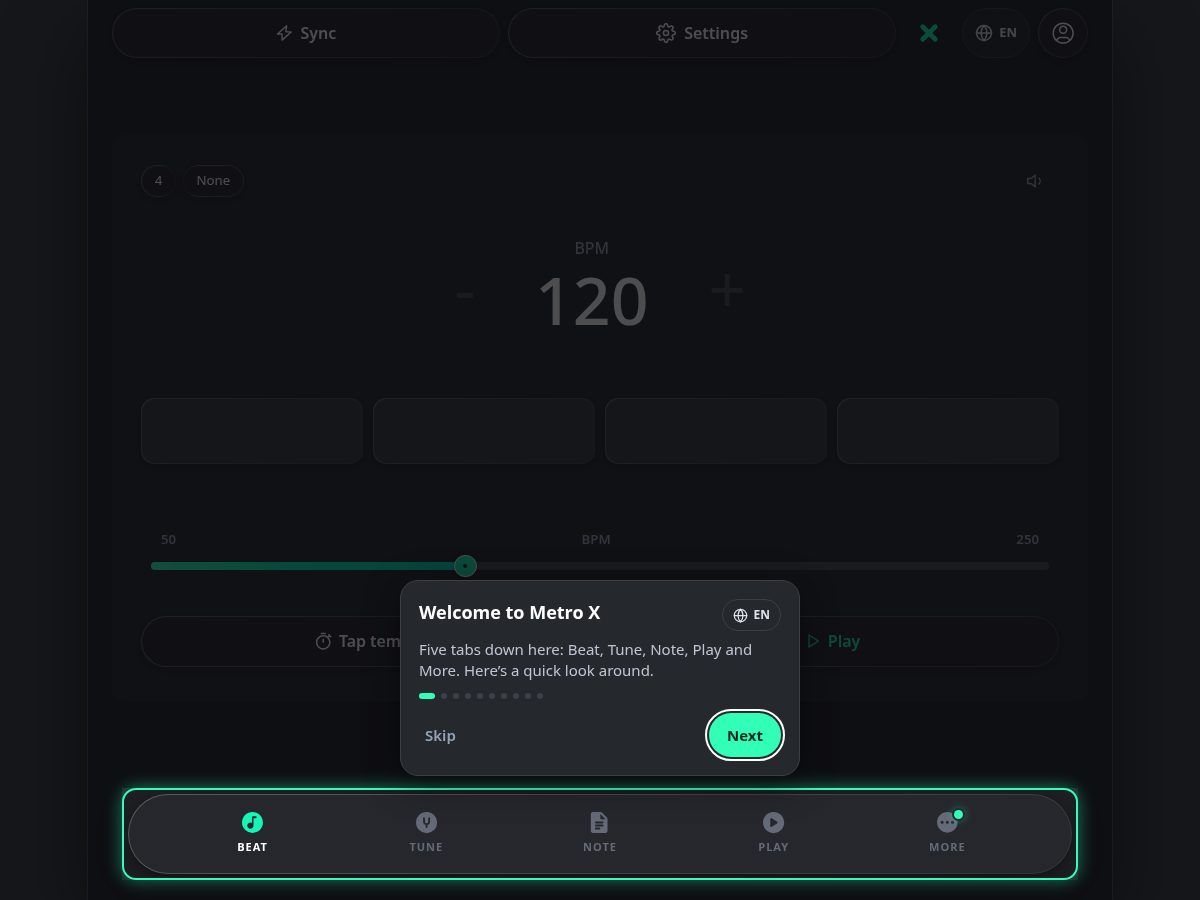Click the BPM slider handle

[x=465, y=566]
